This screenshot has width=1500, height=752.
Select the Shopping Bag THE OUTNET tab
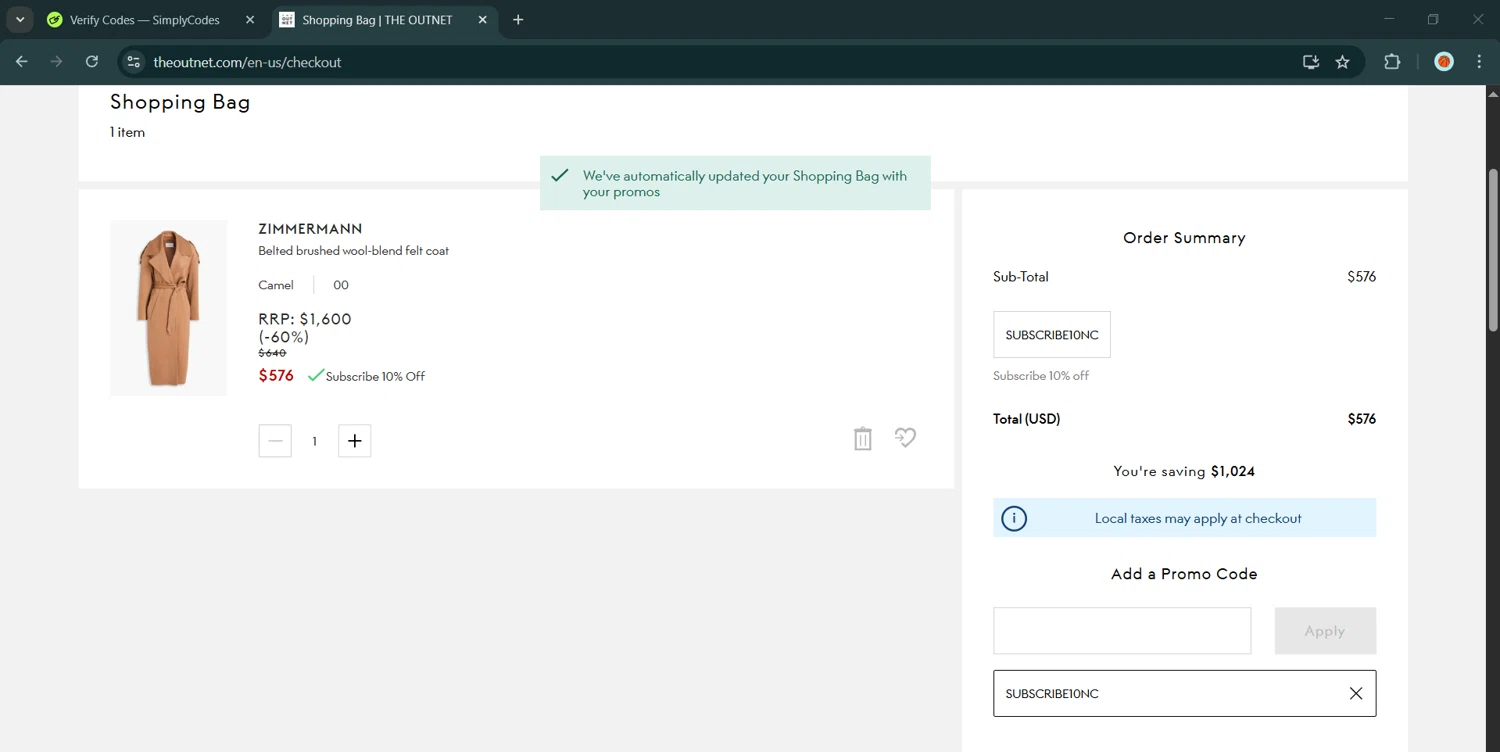[x=377, y=20]
